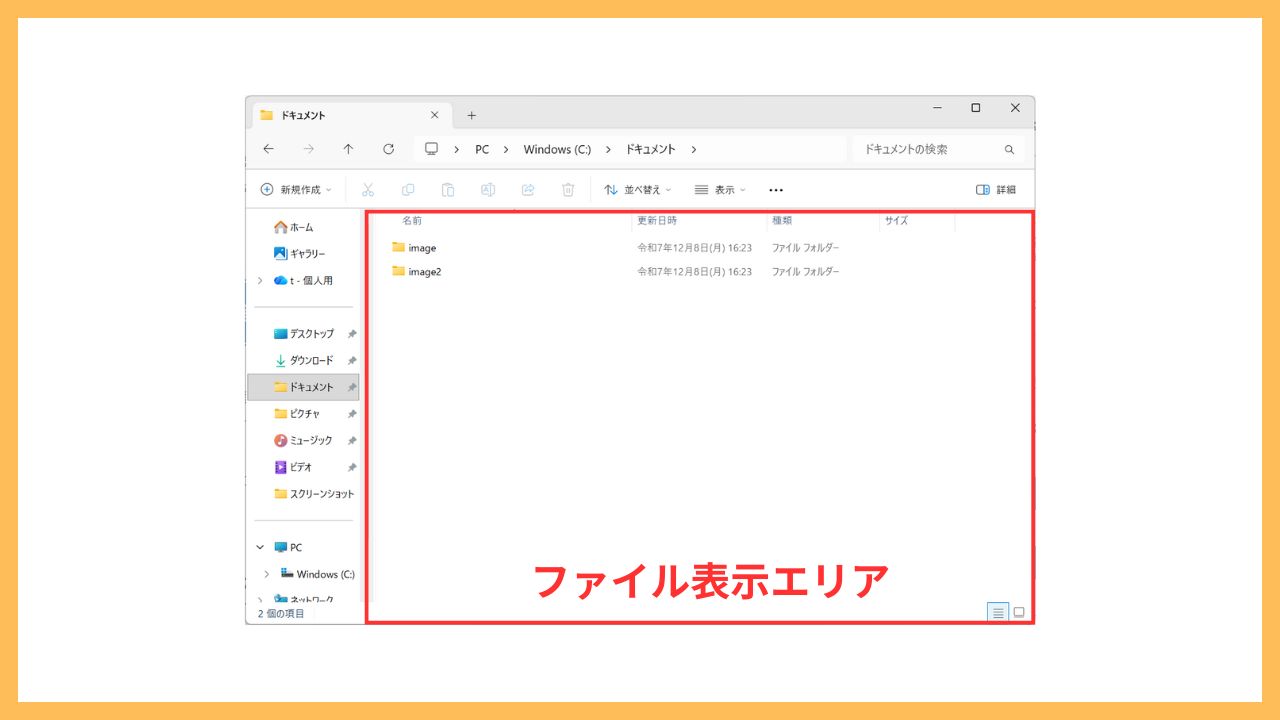Click the Rename icon in toolbar
1280x720 pixels.
click(488, 189)
